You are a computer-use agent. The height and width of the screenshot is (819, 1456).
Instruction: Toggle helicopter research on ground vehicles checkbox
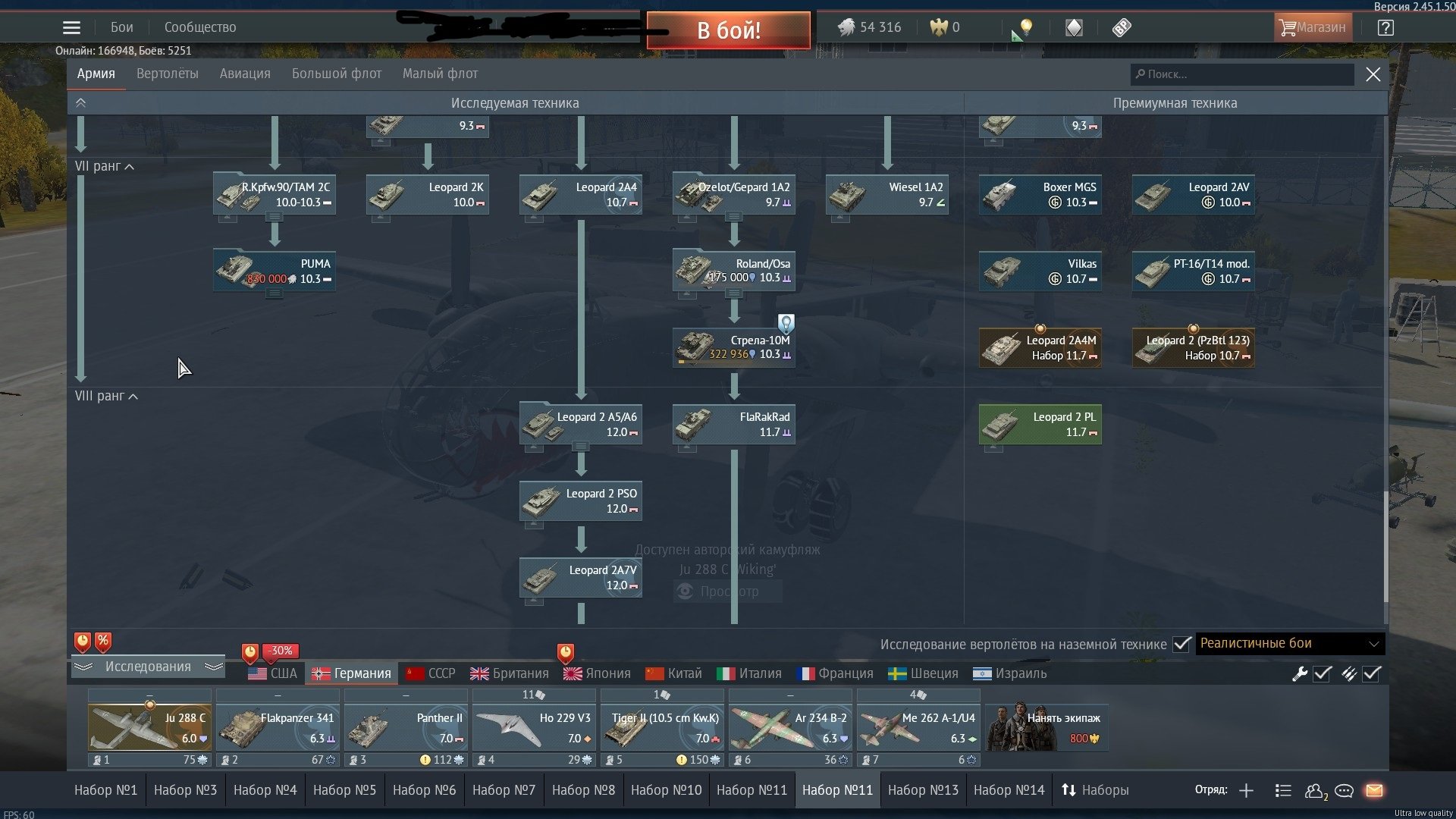[x=1181, y=644]
